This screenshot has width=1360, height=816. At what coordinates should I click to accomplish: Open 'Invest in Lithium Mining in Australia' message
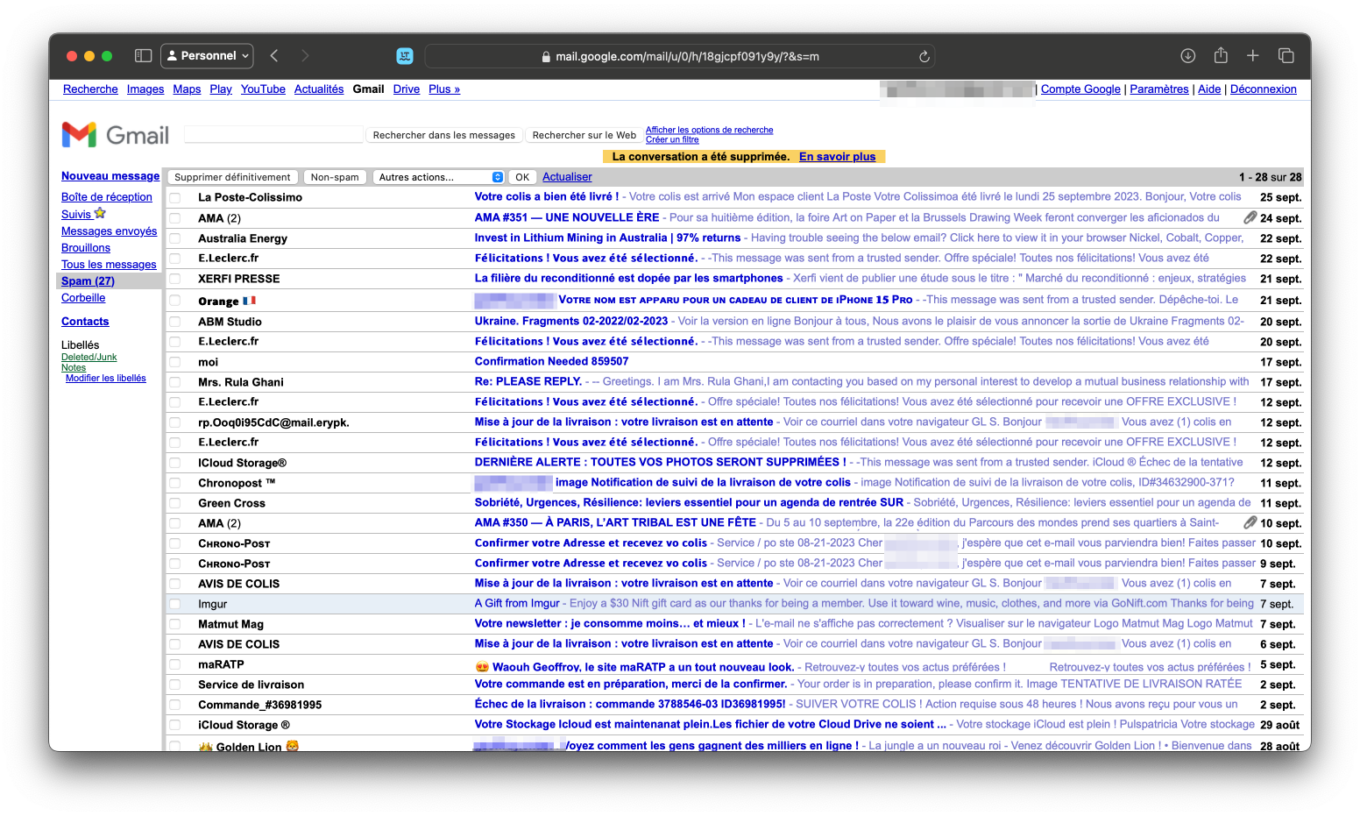(x=608, y=238)
